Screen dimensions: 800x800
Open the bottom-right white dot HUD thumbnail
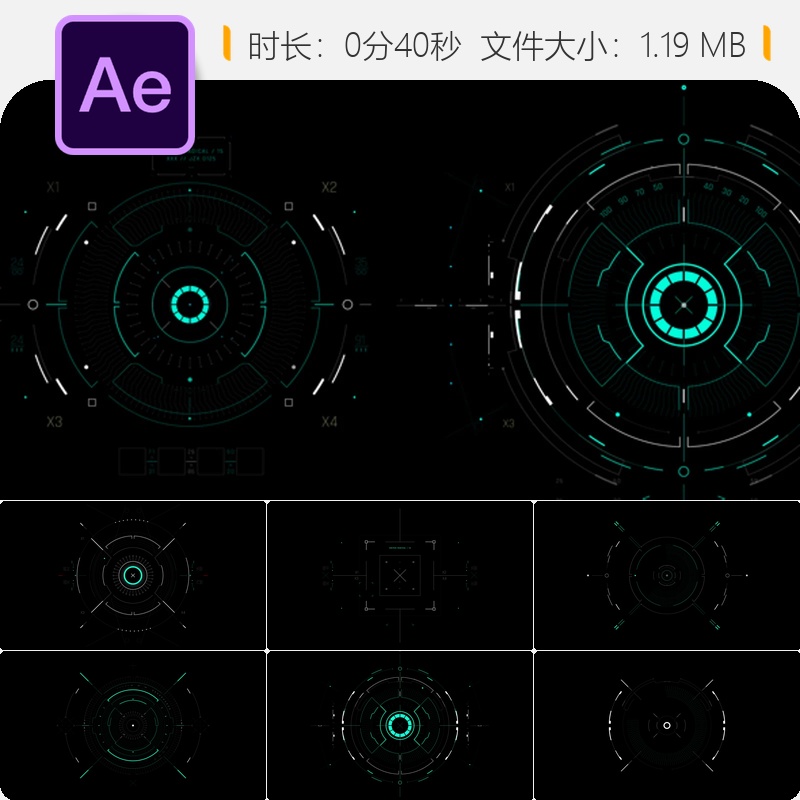667,725
